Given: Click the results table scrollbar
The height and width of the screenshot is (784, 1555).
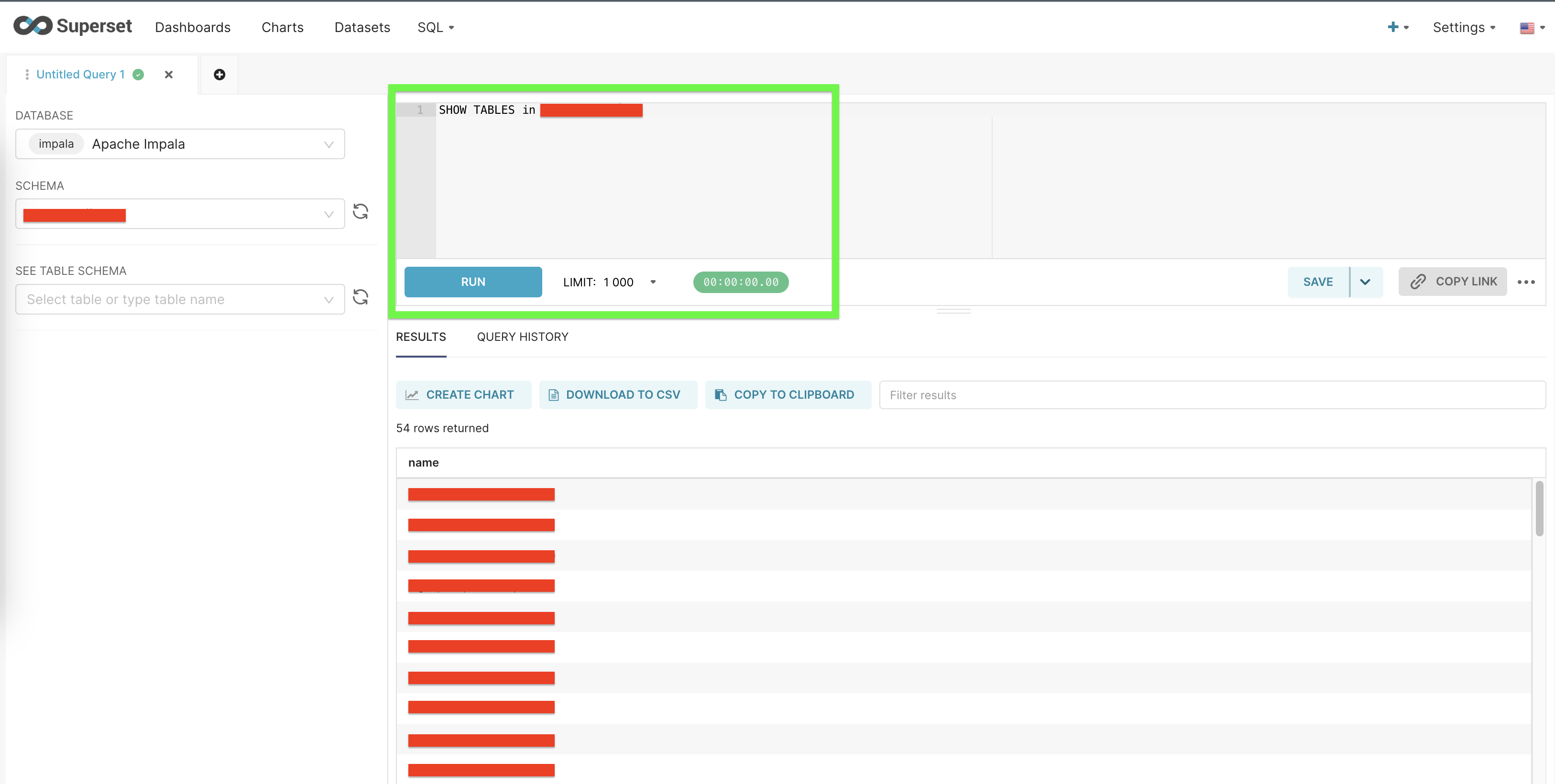Looking at the screenshot, I should pos(1539,508).
